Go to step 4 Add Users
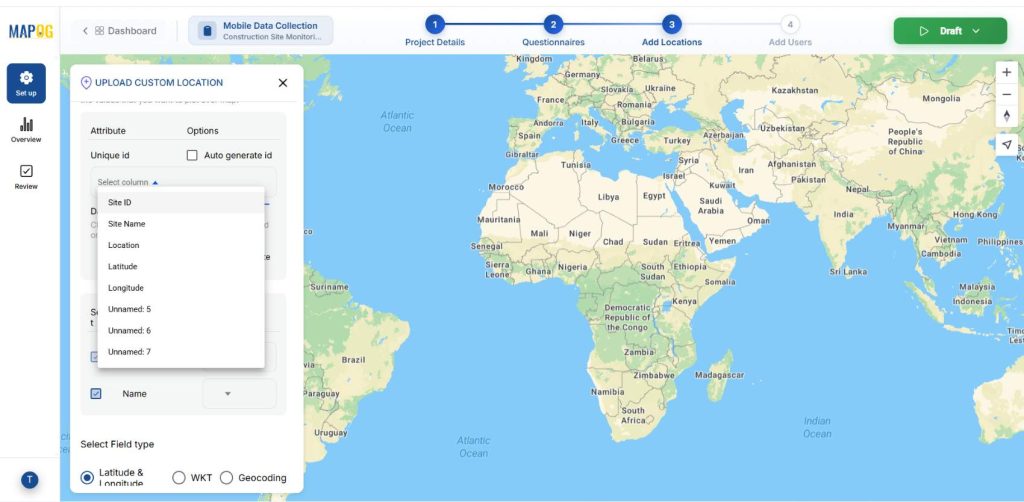The image size is (1024, 502). (x=790, y=25)
